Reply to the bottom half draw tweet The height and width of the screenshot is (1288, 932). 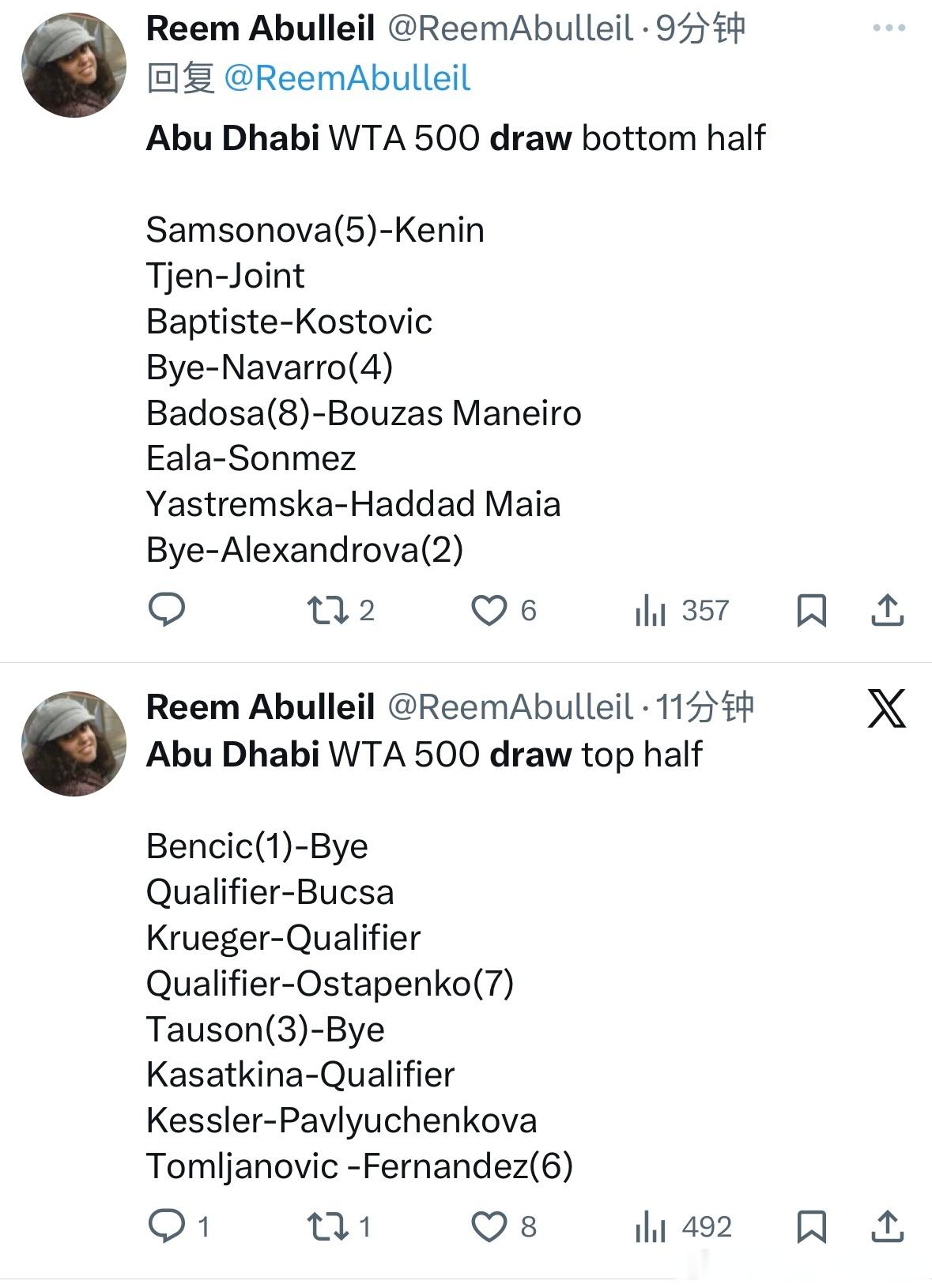point(167,610)
